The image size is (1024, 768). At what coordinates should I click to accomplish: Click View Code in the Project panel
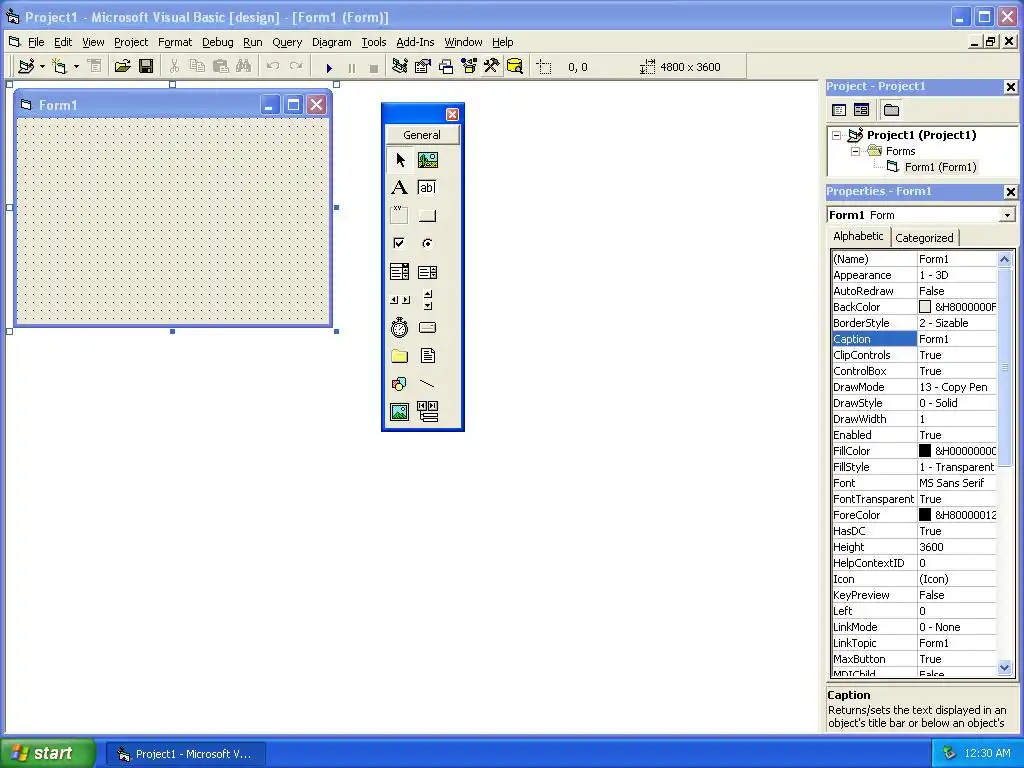point(839,110)
